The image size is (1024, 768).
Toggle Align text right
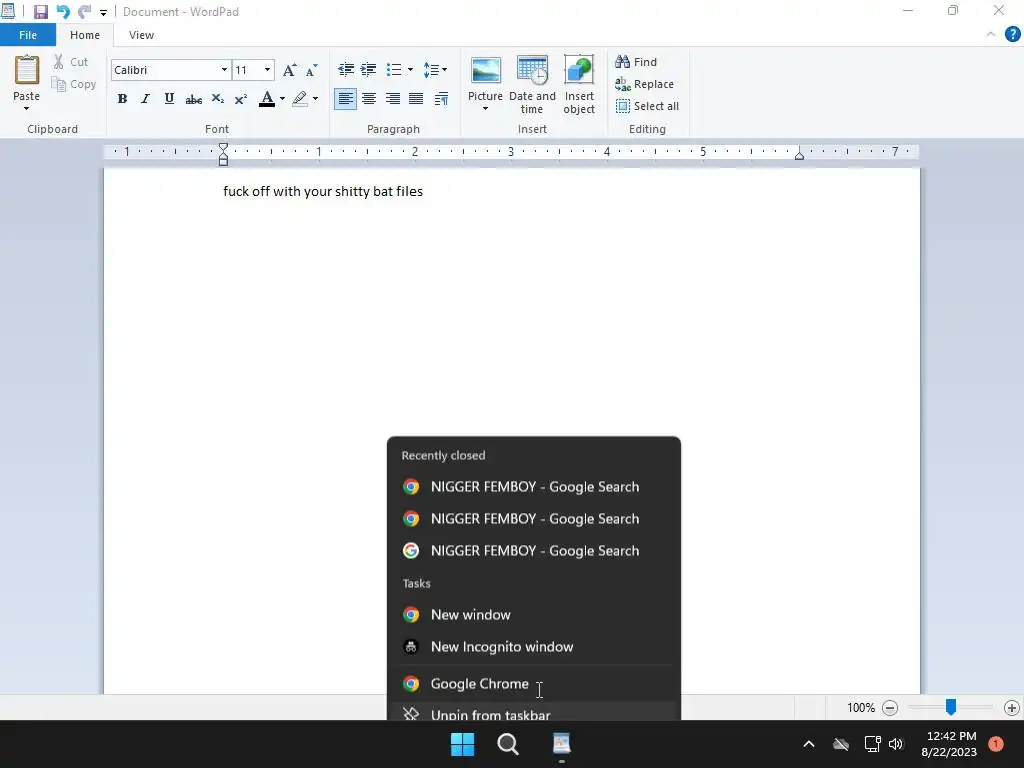point(392,99)
